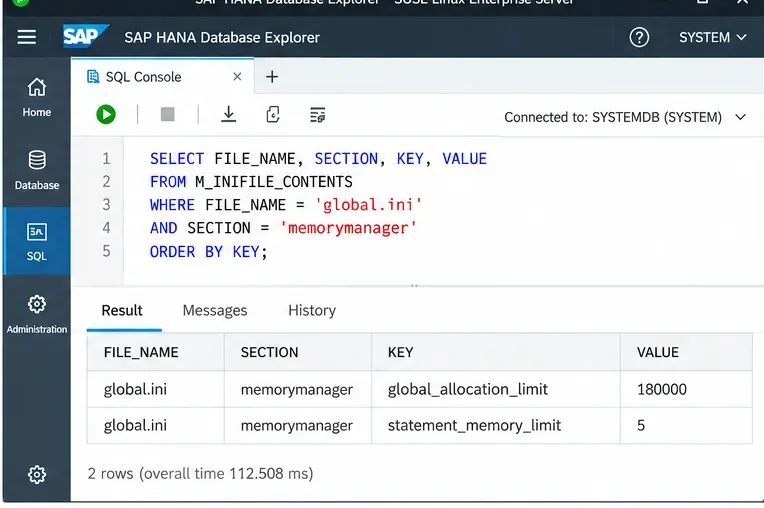The height and width of the screenshot is (508, 764).
Task: Expand Connected to SYSTEMDB dropdown
Action: click(x=625, y=117)
